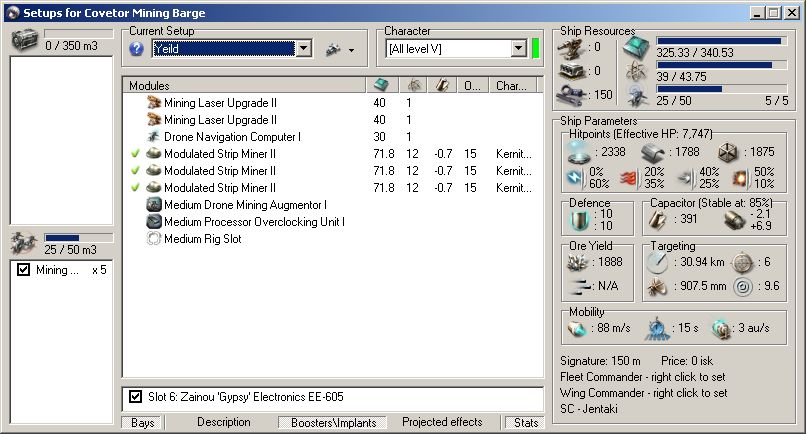Click the powergrid resource icon
Viewport: 806px width, 434px height.
pos(636,72)
